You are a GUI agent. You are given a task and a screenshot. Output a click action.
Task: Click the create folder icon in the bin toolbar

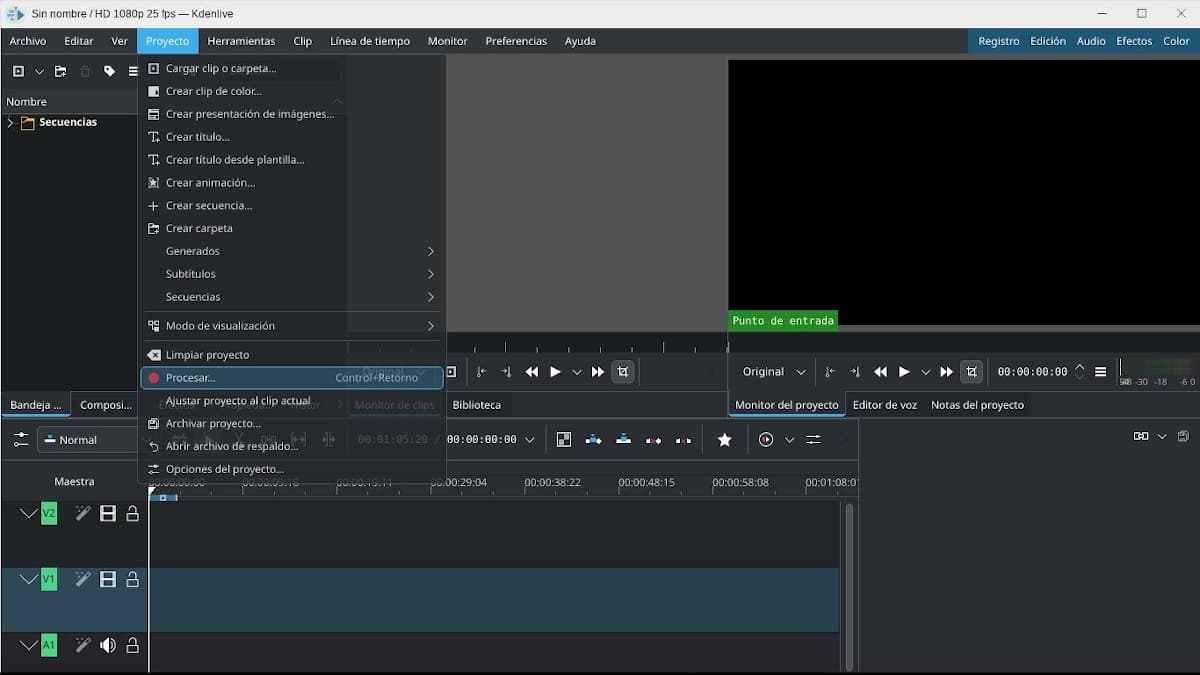61,71
